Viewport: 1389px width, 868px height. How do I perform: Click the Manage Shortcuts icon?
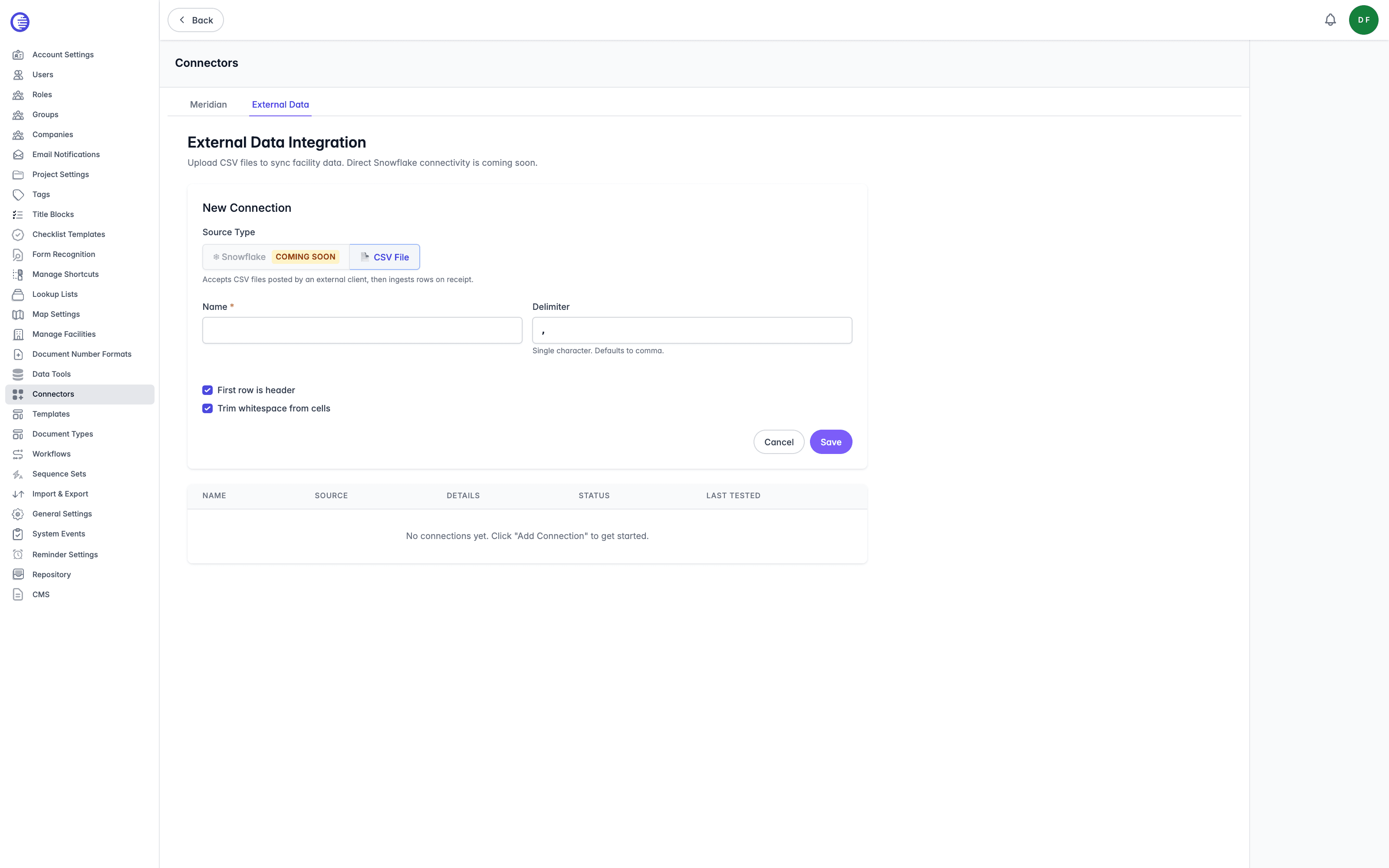point(18,274)
